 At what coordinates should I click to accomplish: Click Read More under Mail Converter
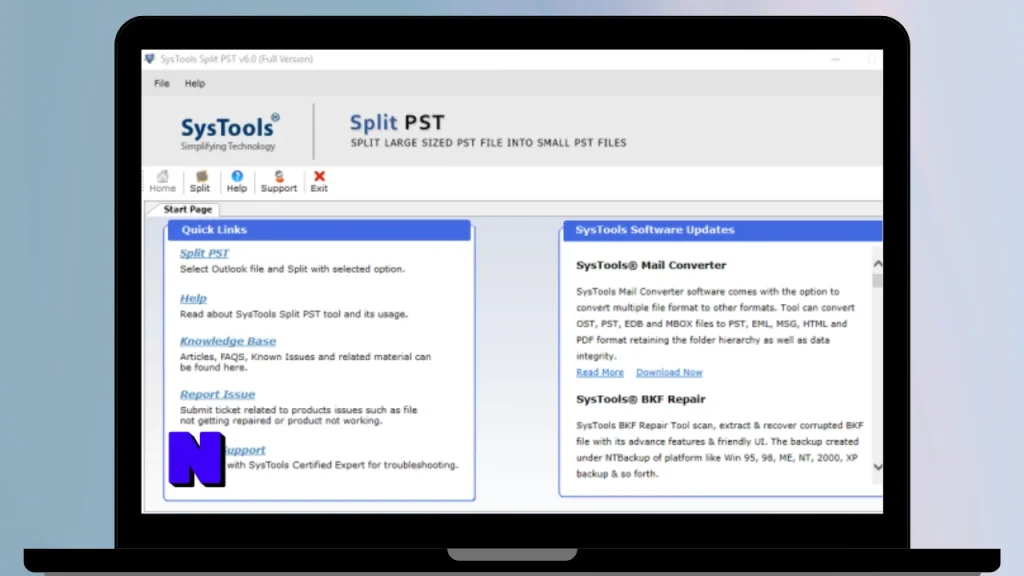tap(600, 372)
